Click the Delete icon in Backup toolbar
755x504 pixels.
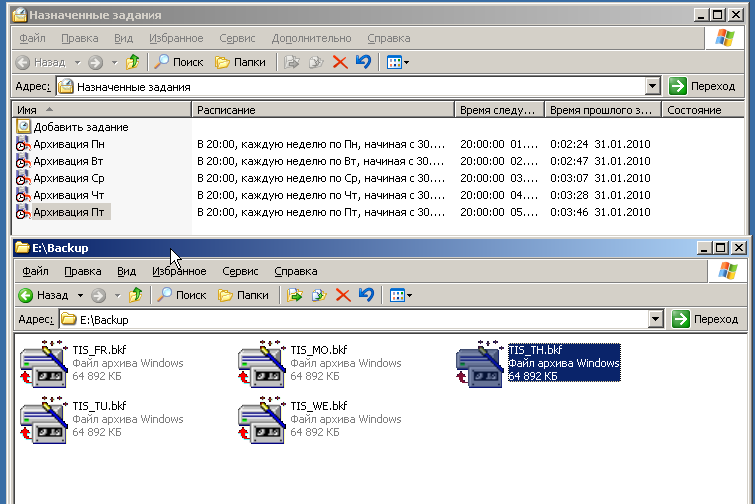click(343, 295)
